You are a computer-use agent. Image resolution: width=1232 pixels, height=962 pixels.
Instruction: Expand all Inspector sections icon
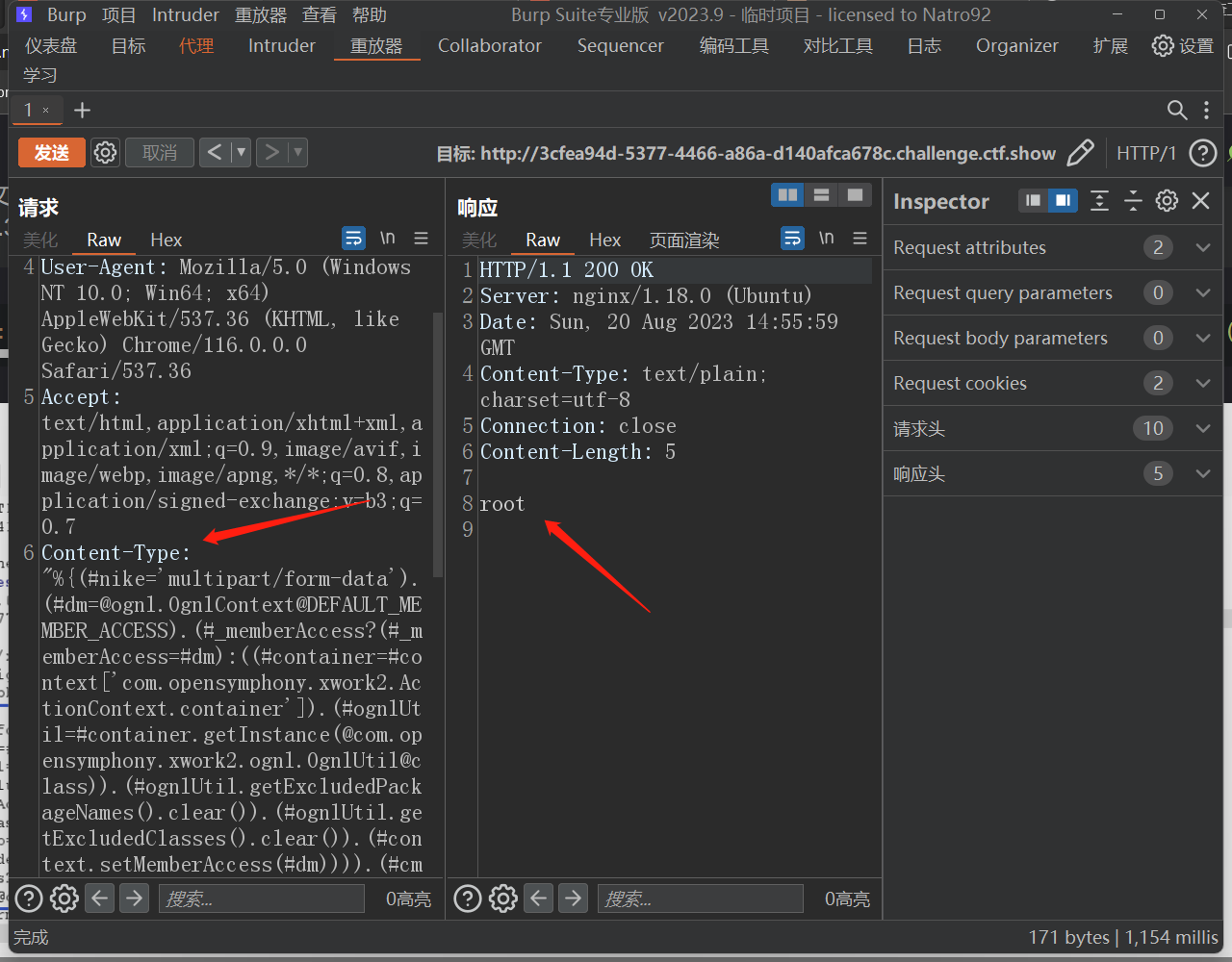pyautogui.click(x=1099, y=200)
